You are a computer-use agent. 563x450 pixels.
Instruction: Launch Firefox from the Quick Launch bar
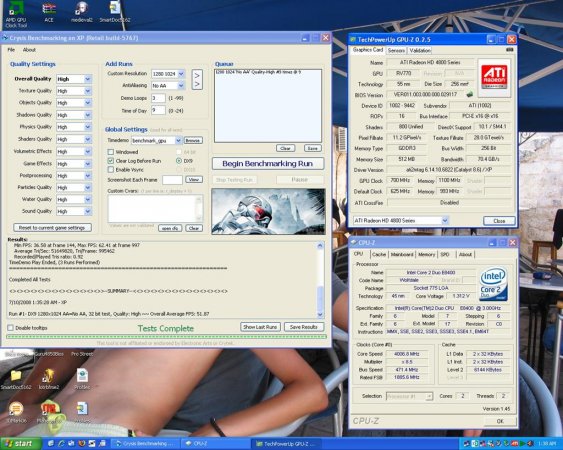pos(82,444)
